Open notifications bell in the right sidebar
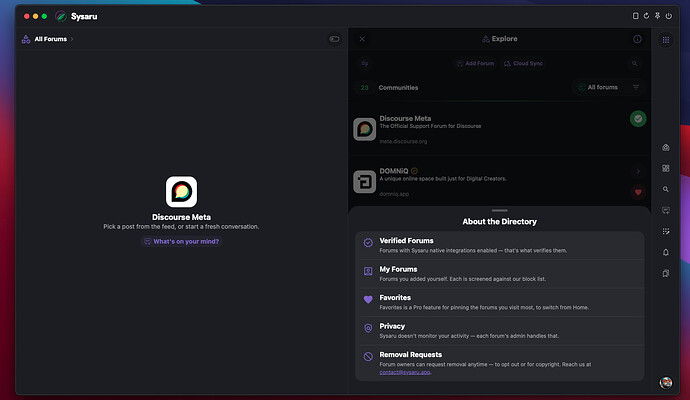This screenshot has width=690, height=400. tap(666, 252)
